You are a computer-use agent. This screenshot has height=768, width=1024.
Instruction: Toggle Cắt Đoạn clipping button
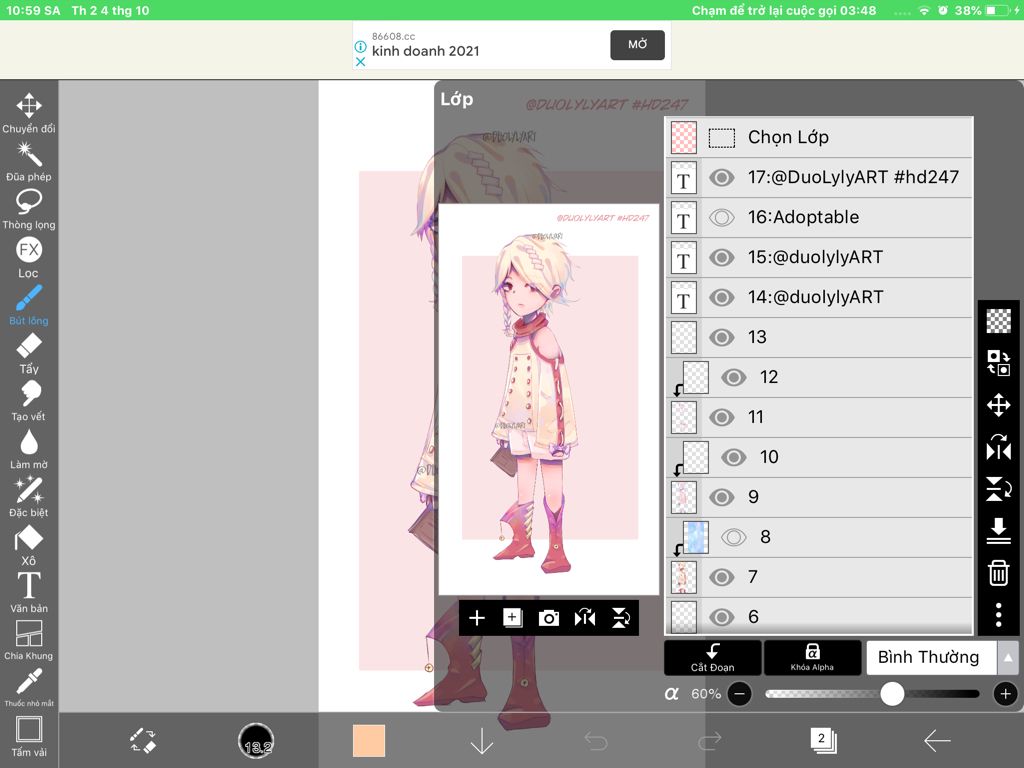tap(712, 658)
